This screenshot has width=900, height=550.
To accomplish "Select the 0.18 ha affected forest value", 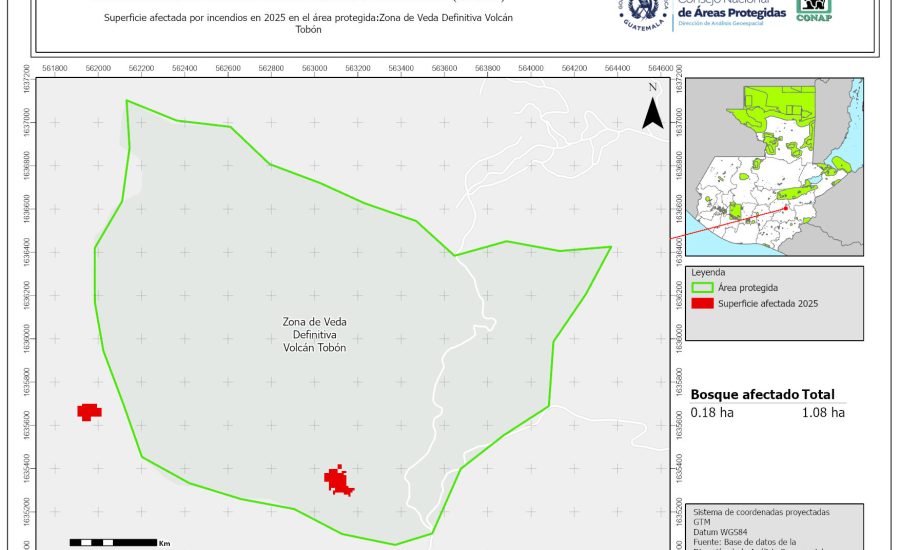I will [710, 412].
